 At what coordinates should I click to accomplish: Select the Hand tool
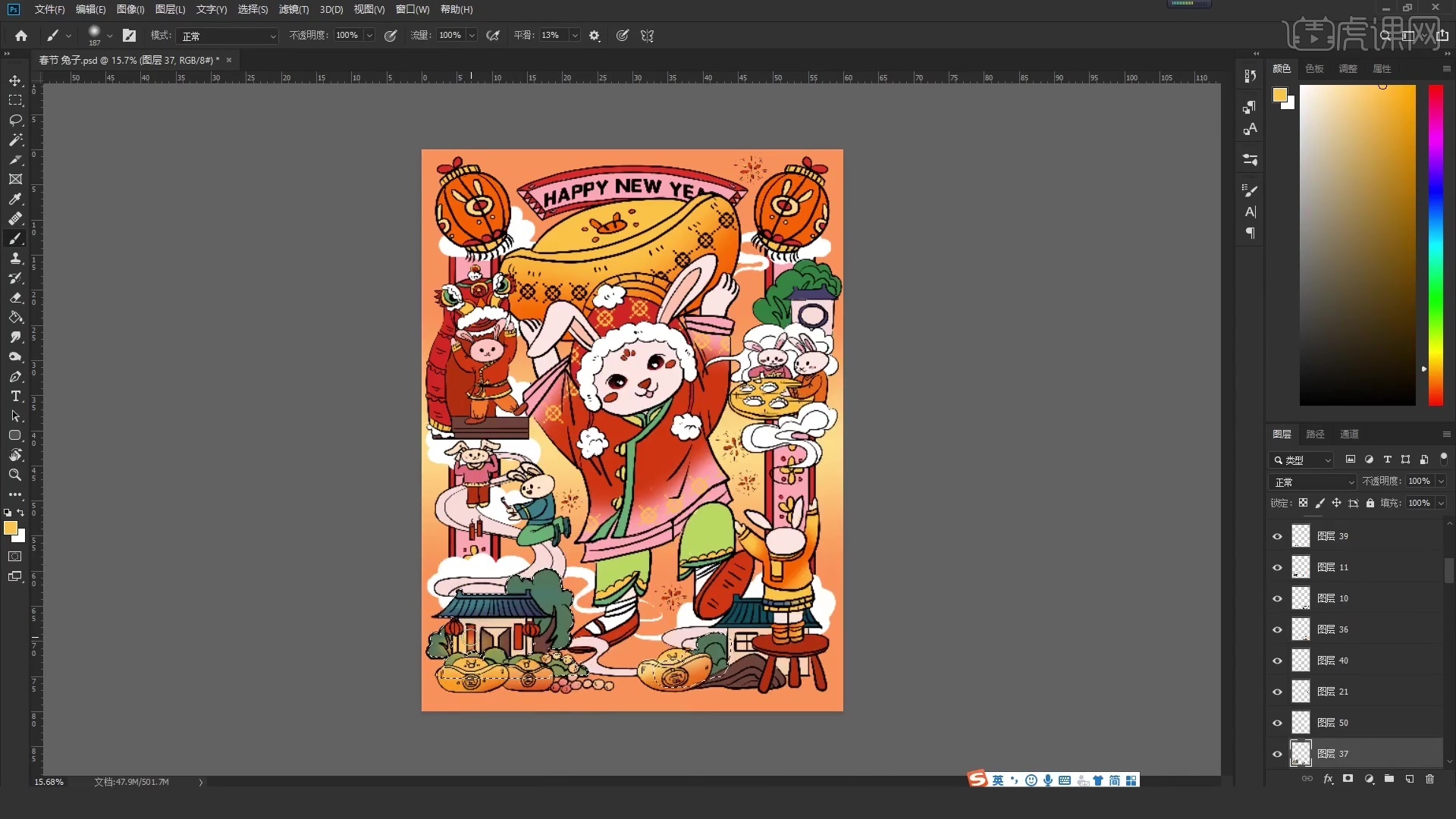pos(15,455)
